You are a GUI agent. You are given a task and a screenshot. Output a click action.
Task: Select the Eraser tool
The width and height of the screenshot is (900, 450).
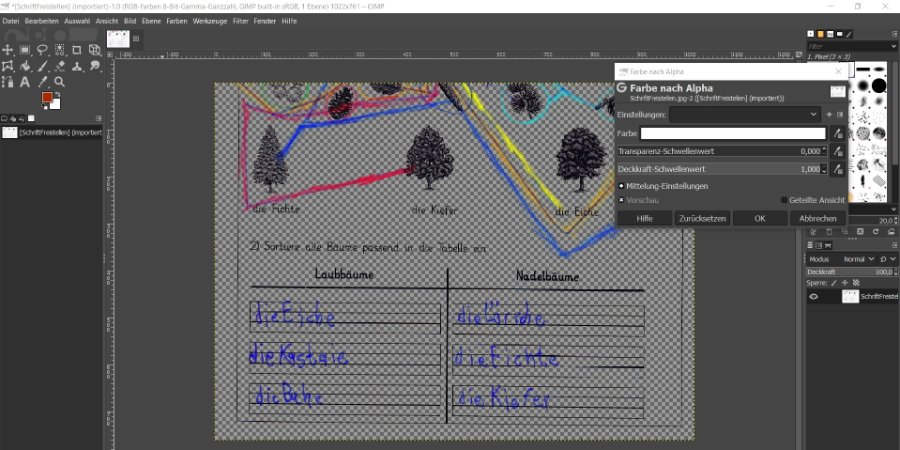pyautogui.click(x=59, y=66)
